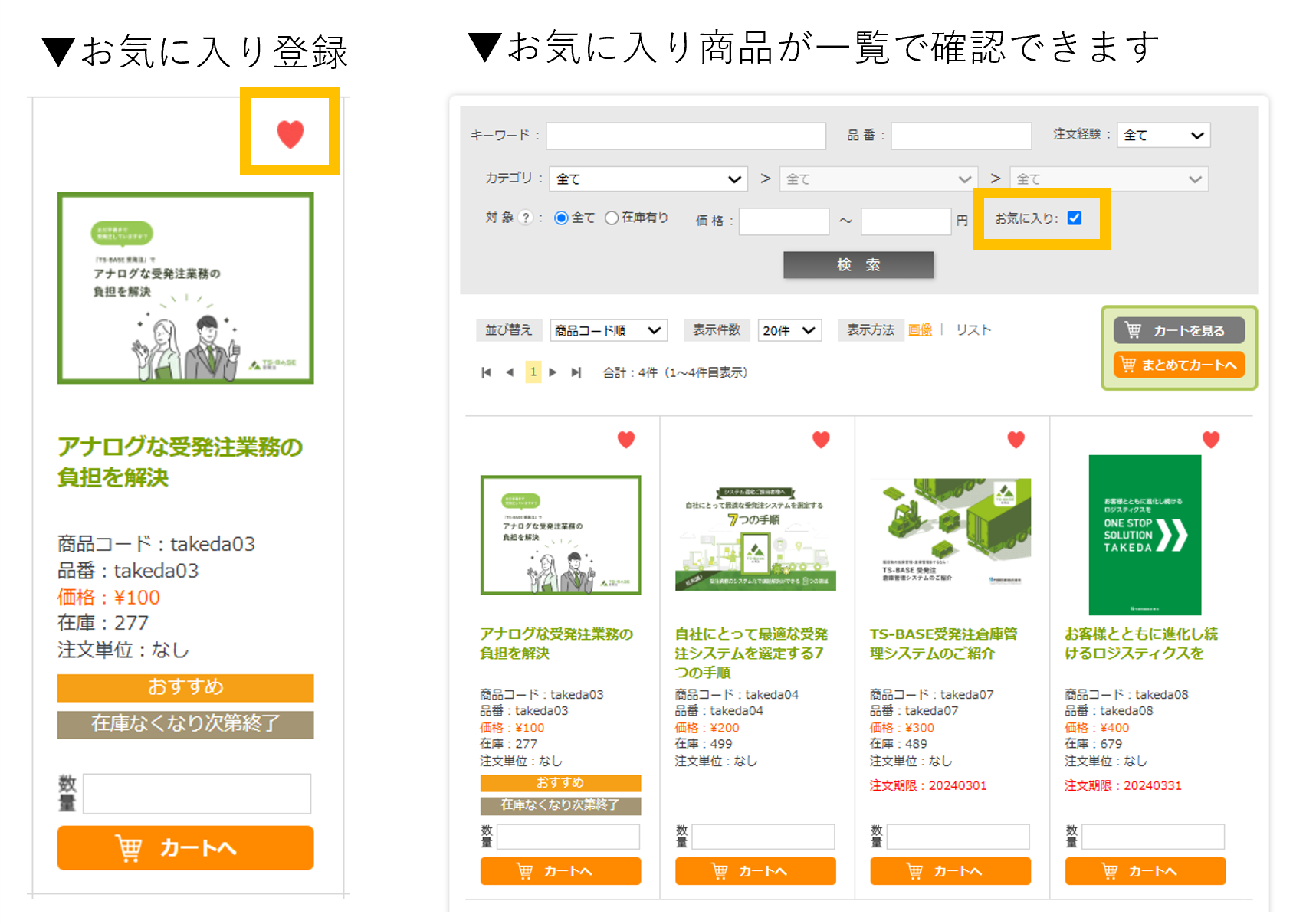Switch display method to 画像
This screenshot has height=924, width=1293.
click(920, 329)
